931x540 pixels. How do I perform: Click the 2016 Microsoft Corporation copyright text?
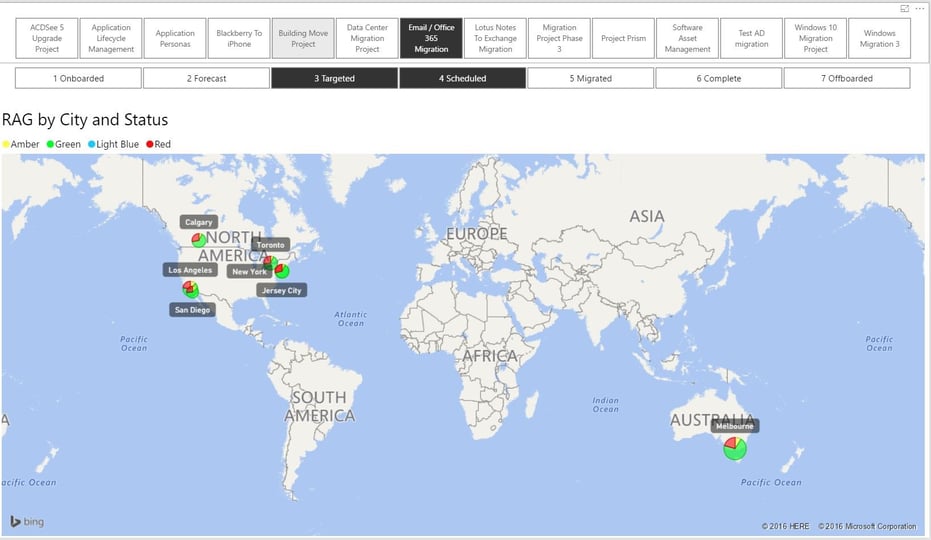coord(867,526)
